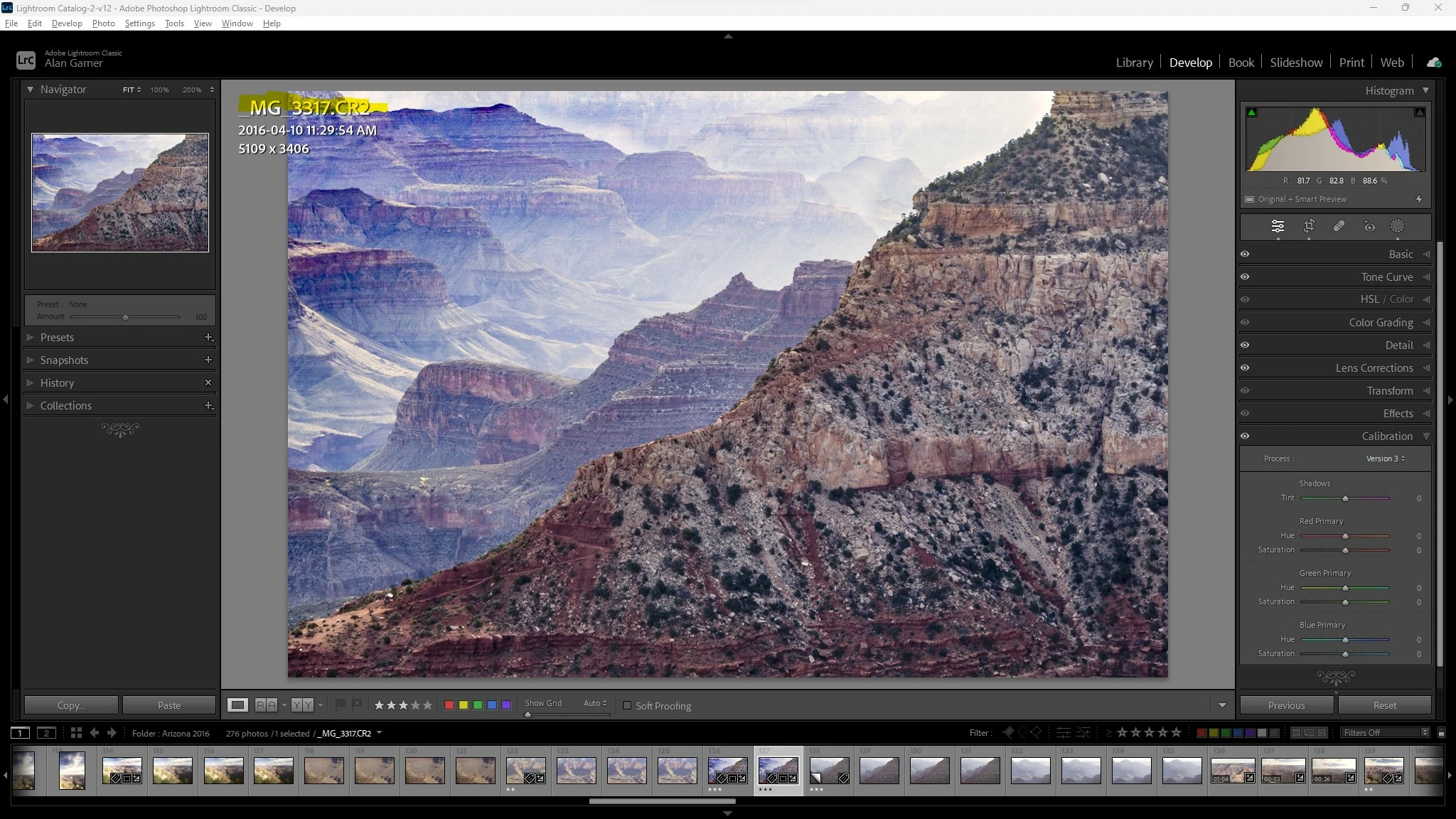The height and width of the screenshot is (819, 1456).
Task: Toggle the Basic panel eye switch
Action: [x=1245, y=254]
